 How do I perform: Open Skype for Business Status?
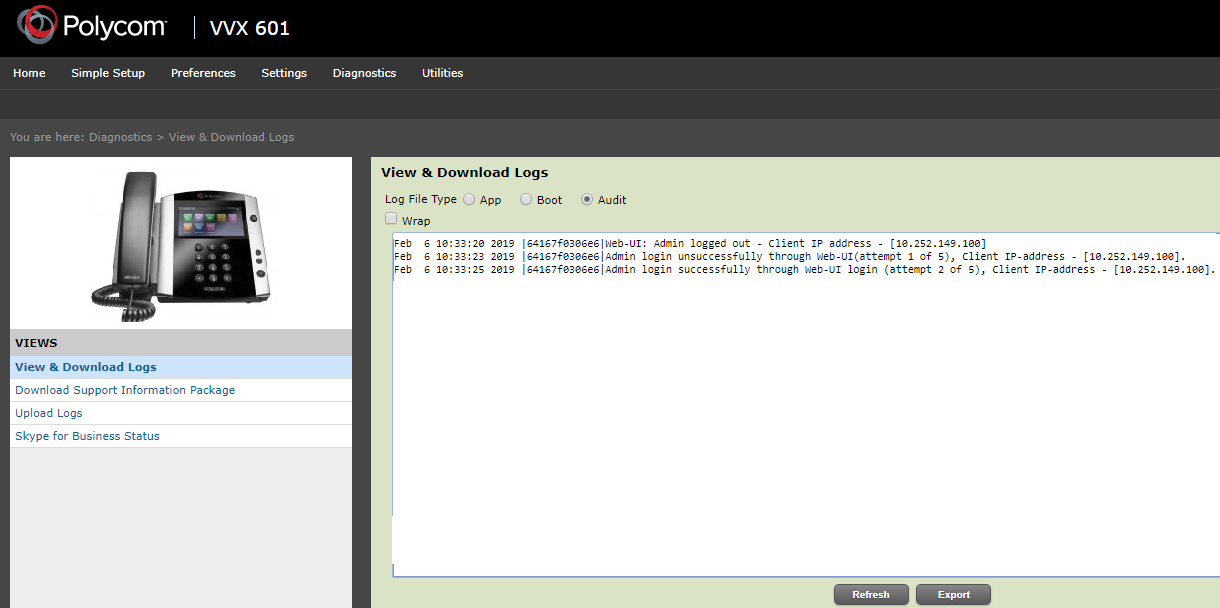(x=86, y=435)
